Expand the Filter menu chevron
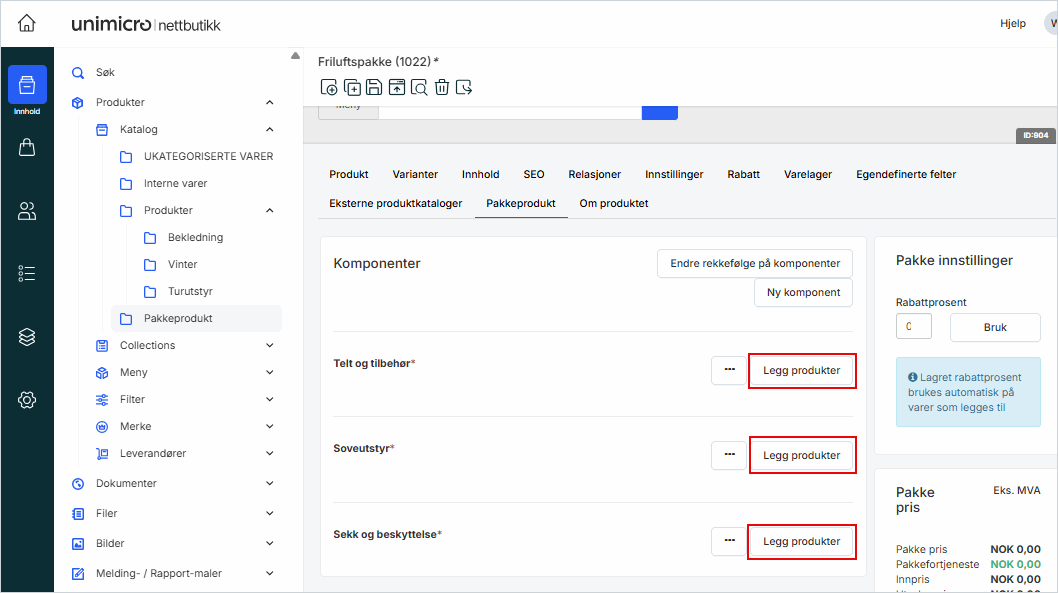The width and height of the screenshot is (1058, 593). (269, 399)
